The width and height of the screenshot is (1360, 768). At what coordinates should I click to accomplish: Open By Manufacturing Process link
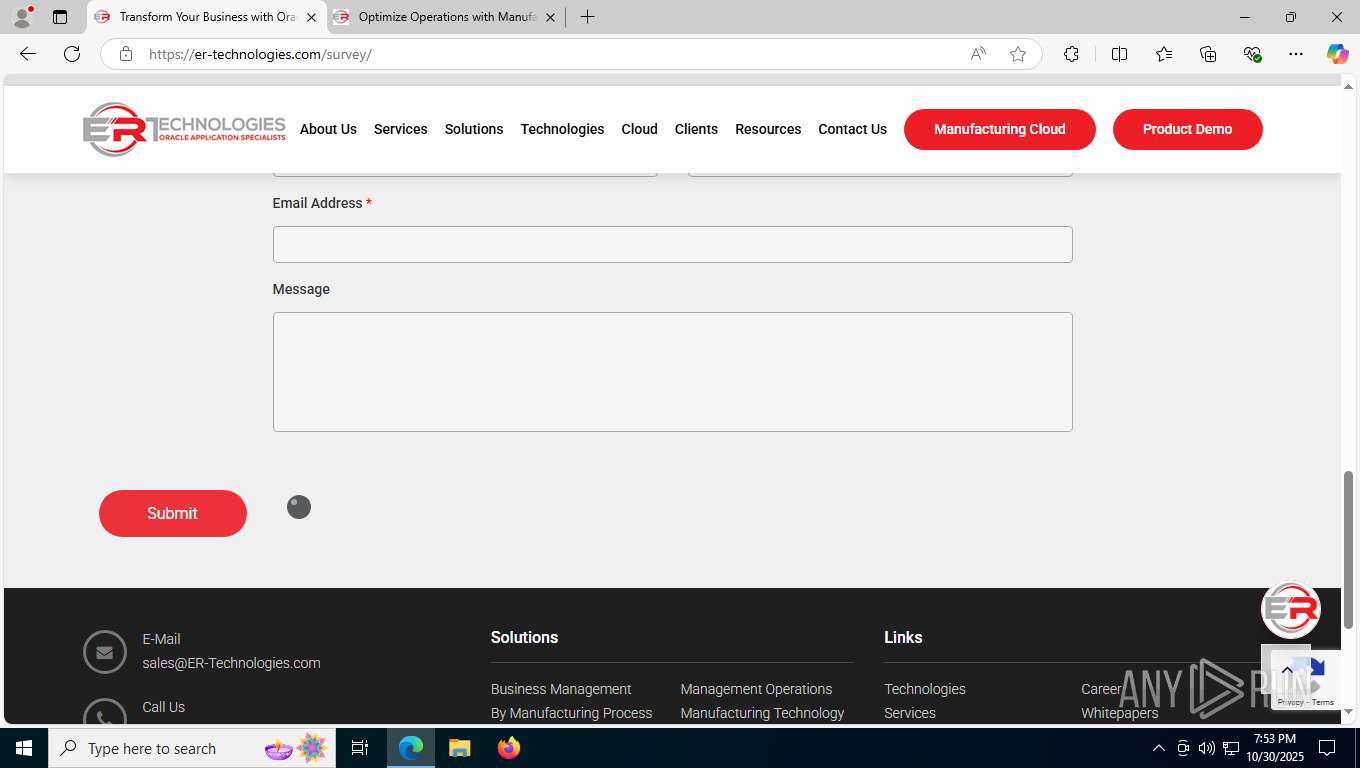click(571, 713)
